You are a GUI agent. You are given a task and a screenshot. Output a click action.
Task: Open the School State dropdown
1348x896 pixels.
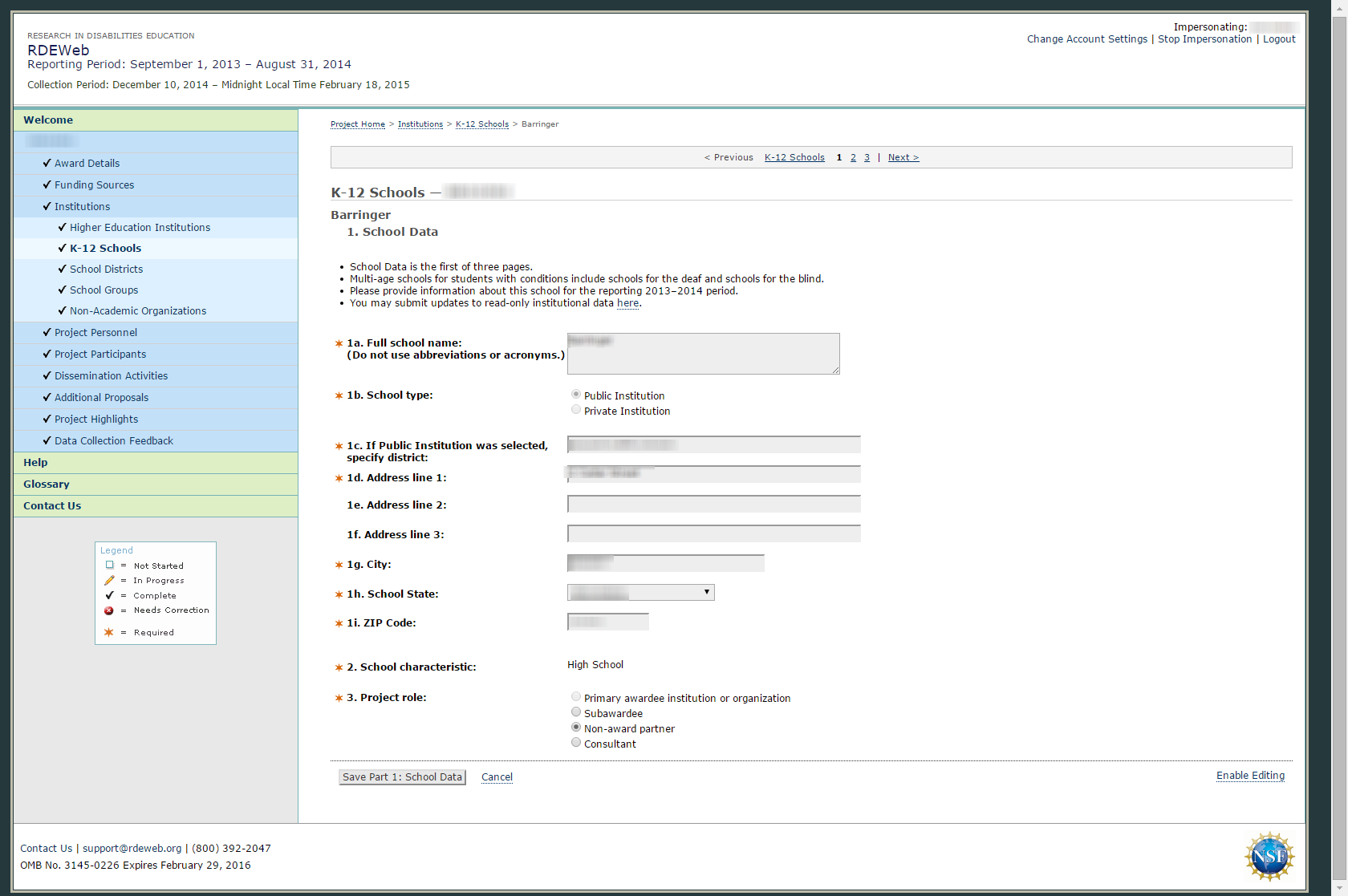click(640, 593)
